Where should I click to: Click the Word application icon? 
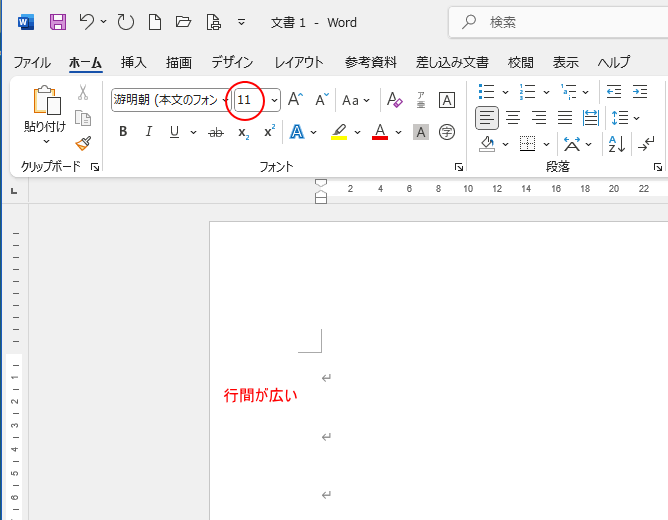26,22
